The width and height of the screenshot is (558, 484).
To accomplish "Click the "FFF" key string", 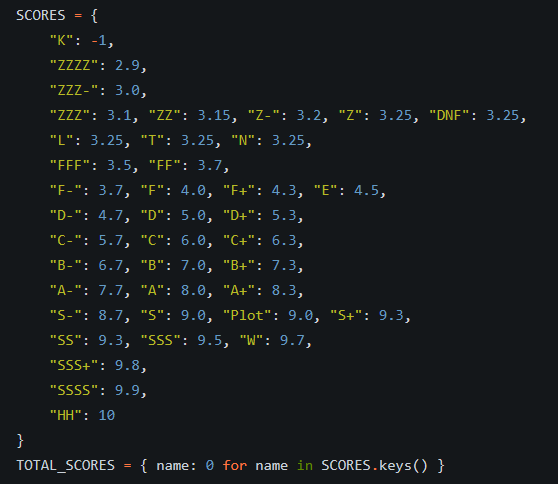I will pyautogui.click(x=70, y=165).
